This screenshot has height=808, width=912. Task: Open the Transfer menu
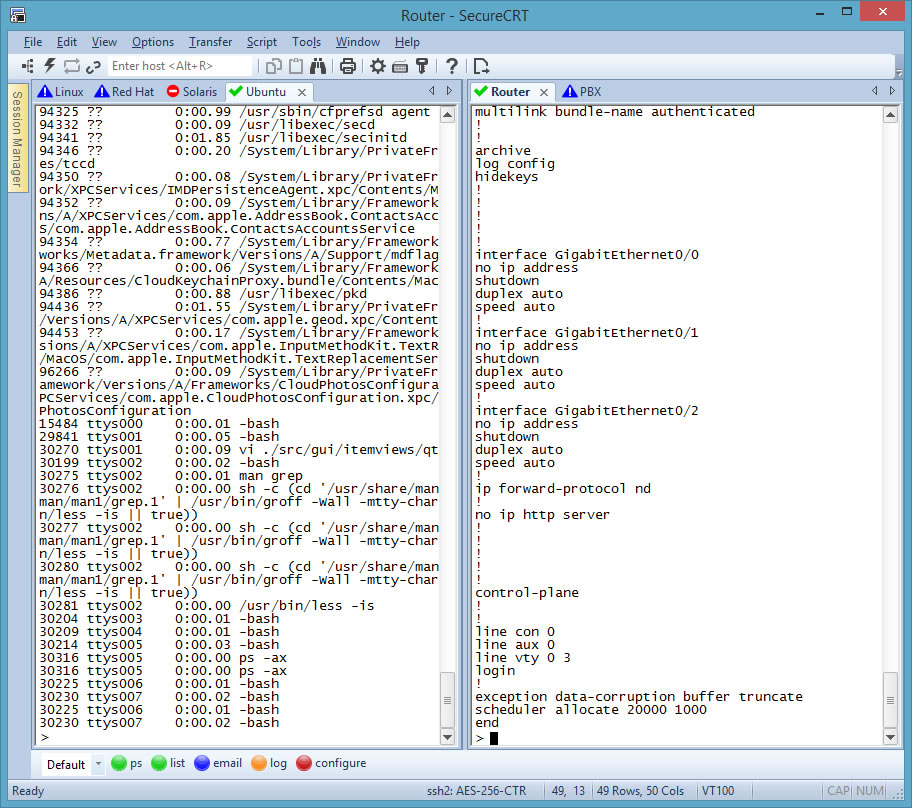point(210,42)
